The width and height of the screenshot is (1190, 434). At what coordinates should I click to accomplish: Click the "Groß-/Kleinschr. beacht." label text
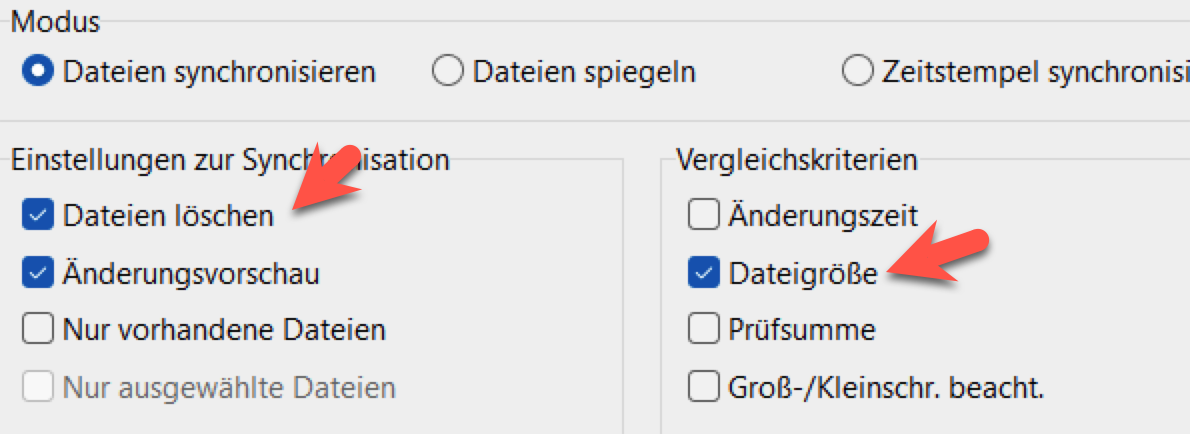click(886, 386)
